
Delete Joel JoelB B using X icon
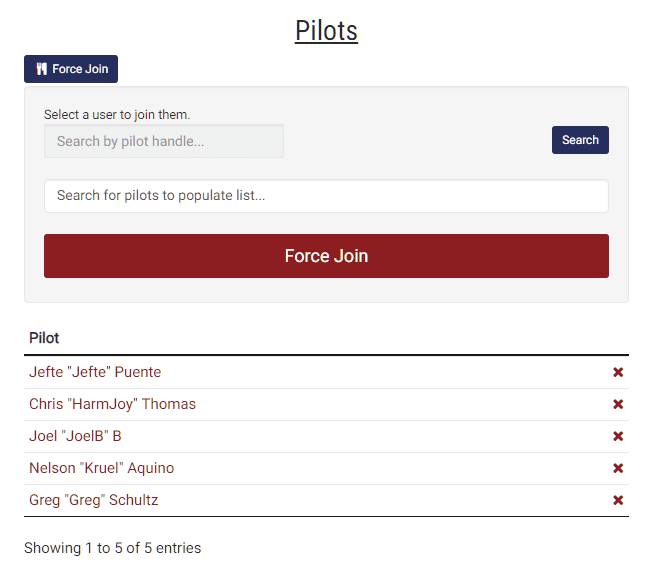pos(618,436)
